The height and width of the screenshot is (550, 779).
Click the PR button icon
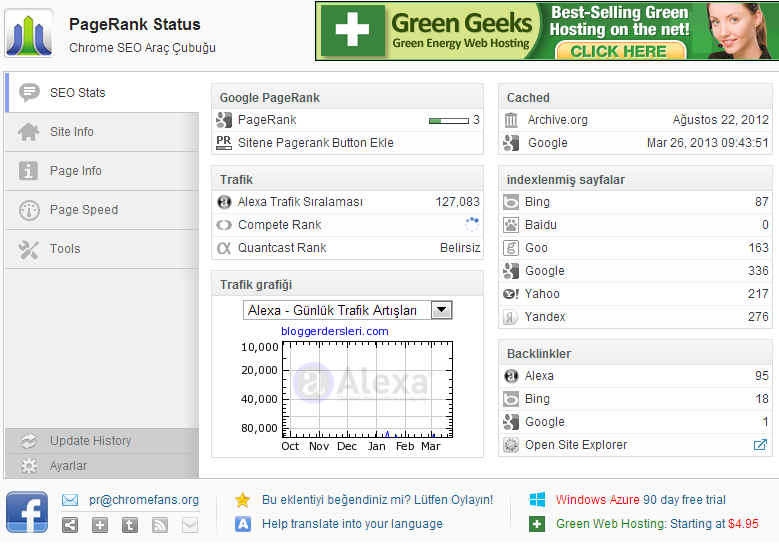tap(224, 143)
